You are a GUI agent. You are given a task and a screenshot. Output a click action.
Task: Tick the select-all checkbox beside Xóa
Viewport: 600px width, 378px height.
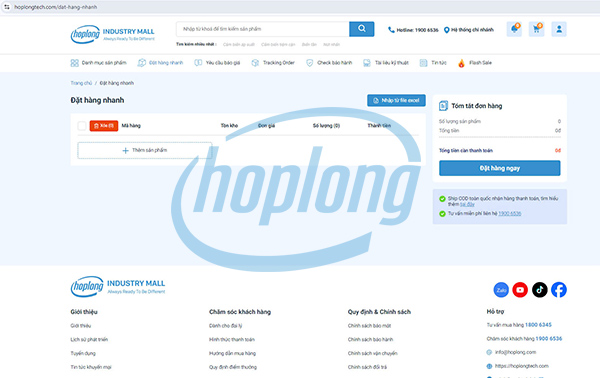pyautogui.click(x=82, y=125)
